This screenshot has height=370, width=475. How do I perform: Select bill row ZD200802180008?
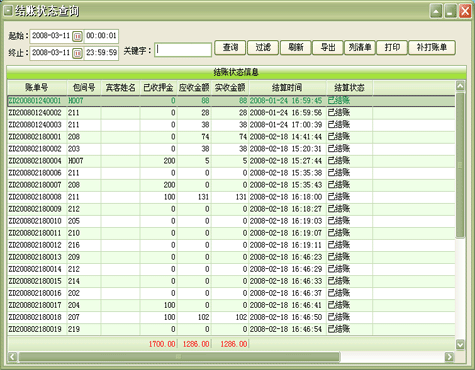[231, 197]
